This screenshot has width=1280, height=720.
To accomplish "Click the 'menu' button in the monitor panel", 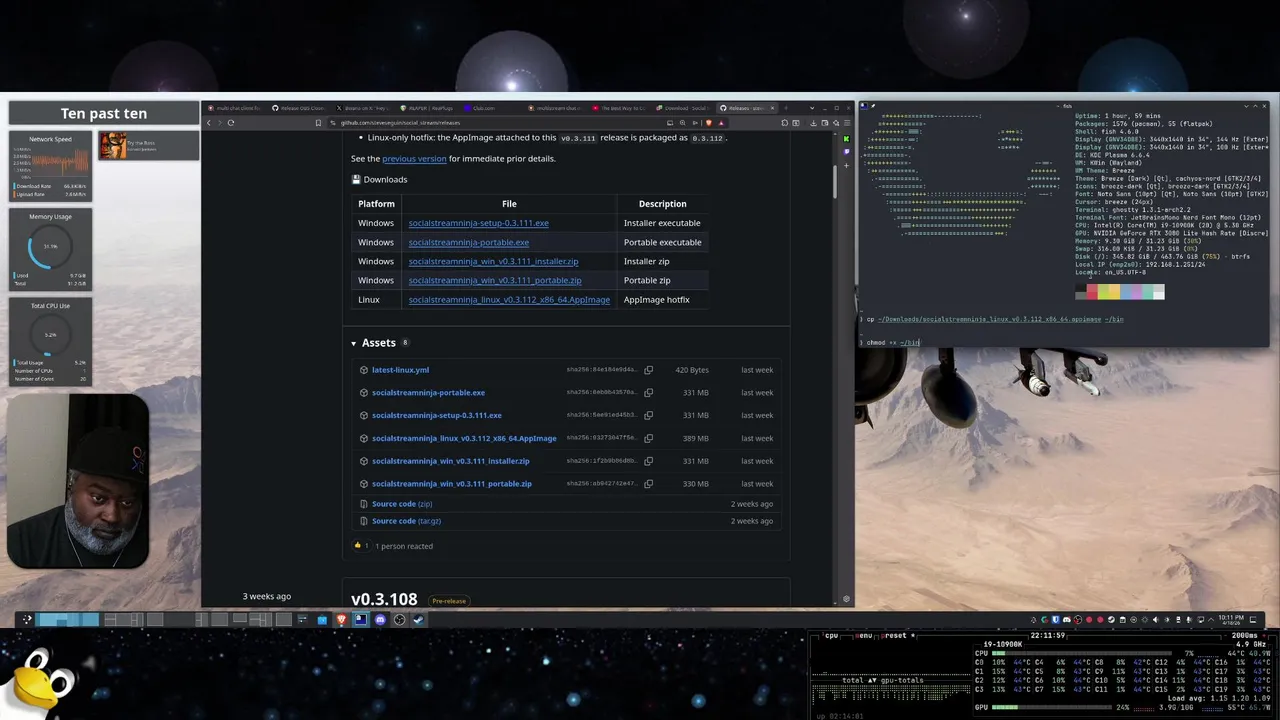I will click(x=864, y=636).
